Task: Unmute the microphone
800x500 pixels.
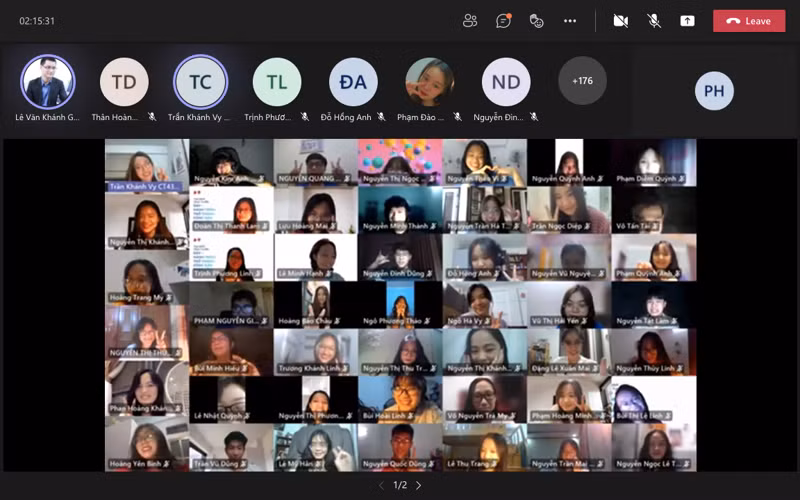Action: click(653, 21)
